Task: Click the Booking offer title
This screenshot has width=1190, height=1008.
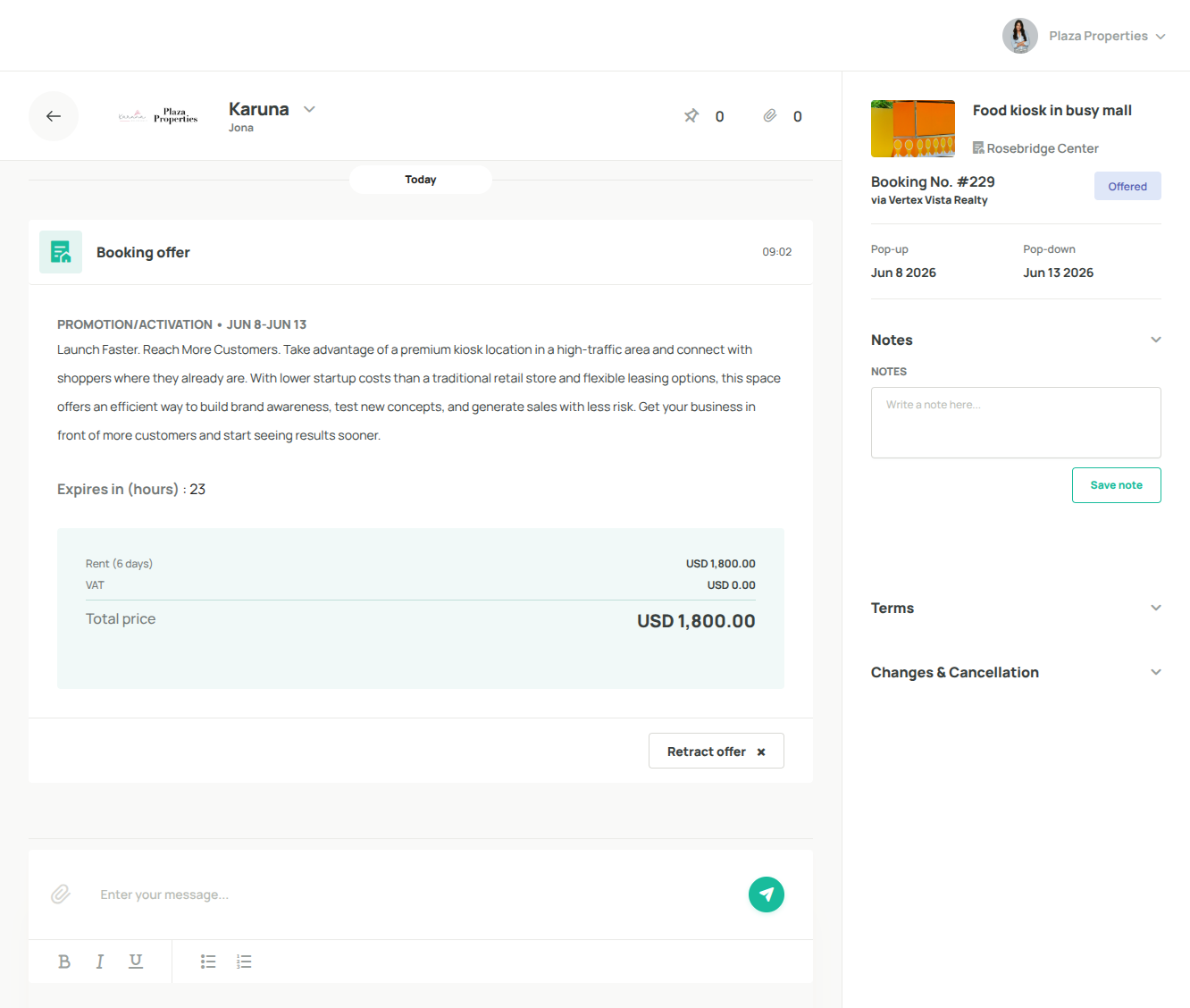Action: click(143, 252)
